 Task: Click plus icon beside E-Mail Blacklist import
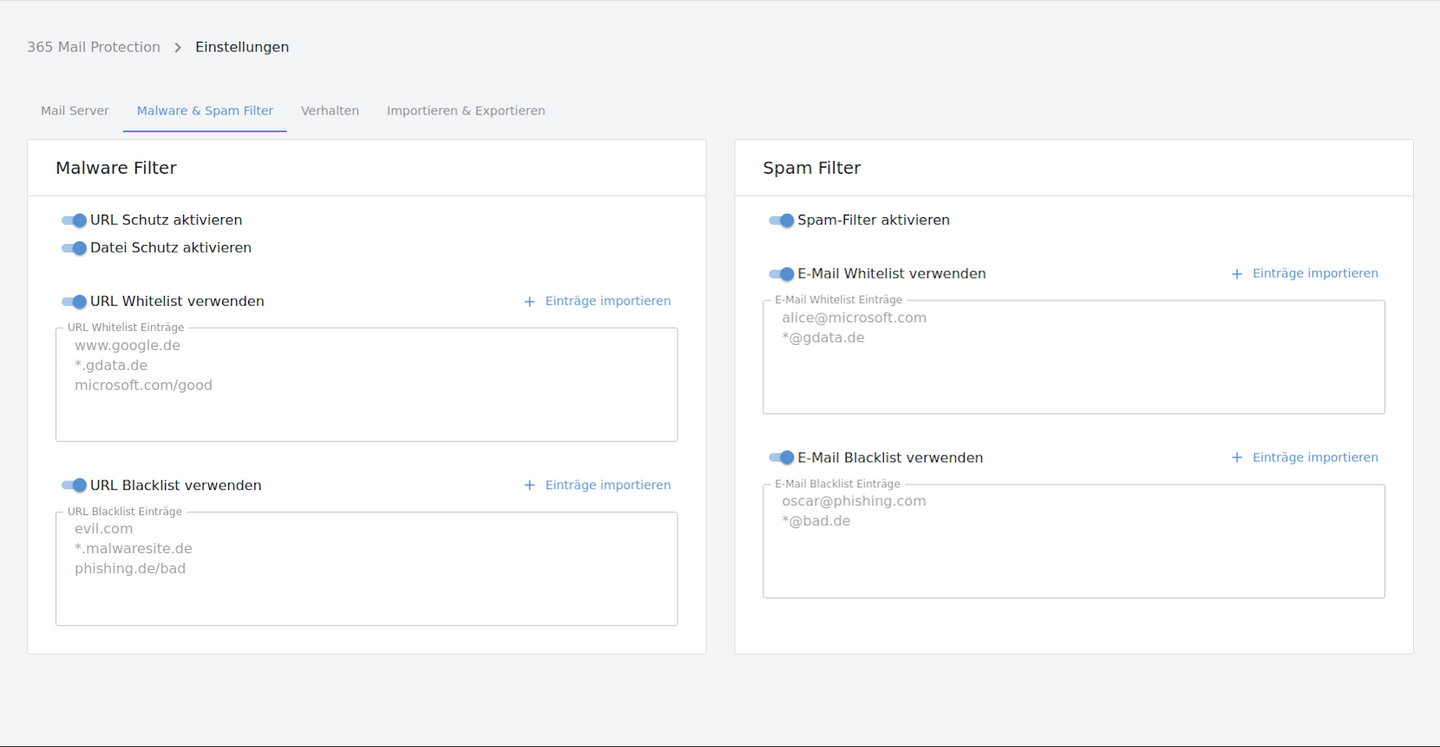1237,458
